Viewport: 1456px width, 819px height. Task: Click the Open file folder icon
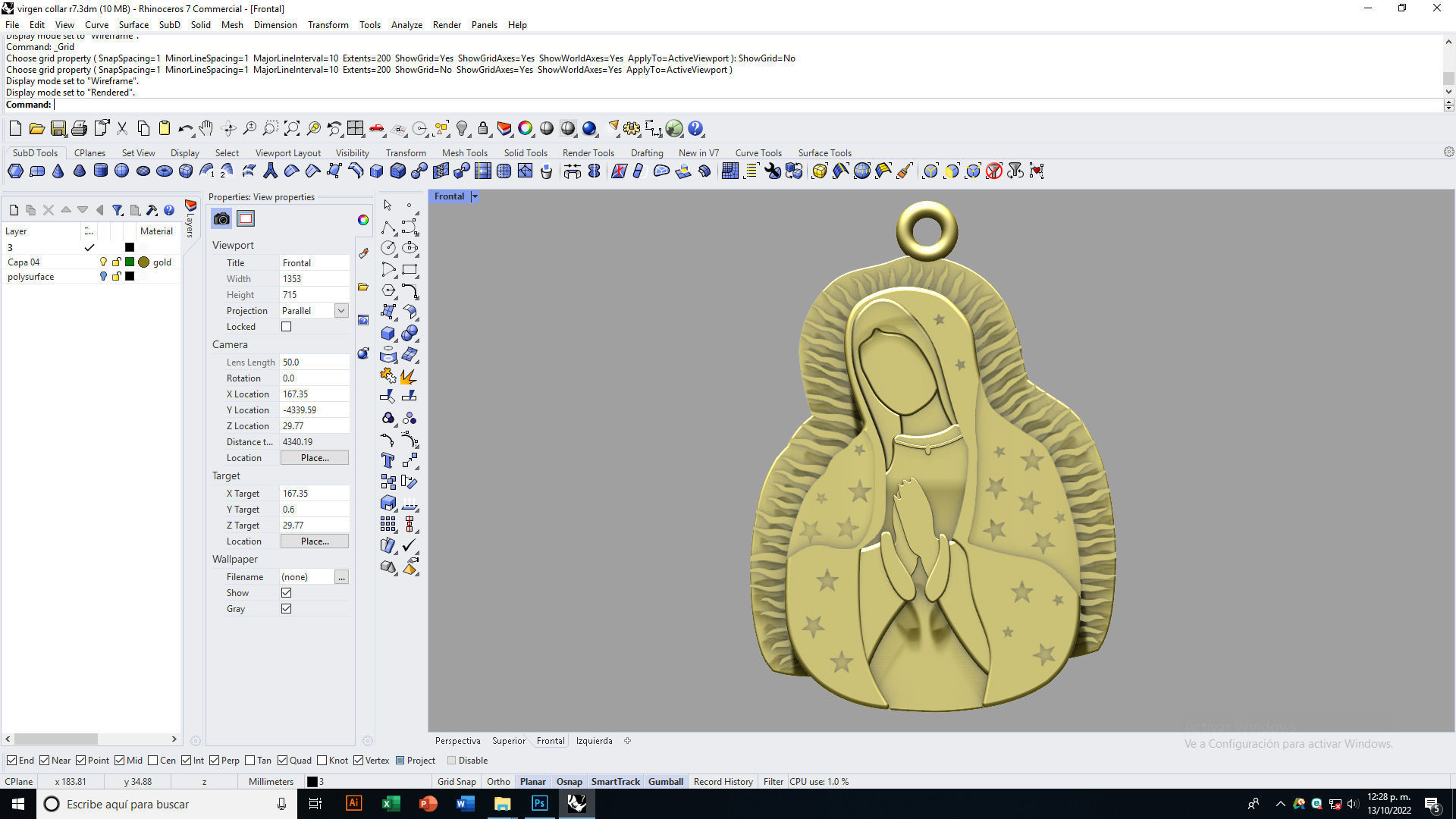[36, 128]
